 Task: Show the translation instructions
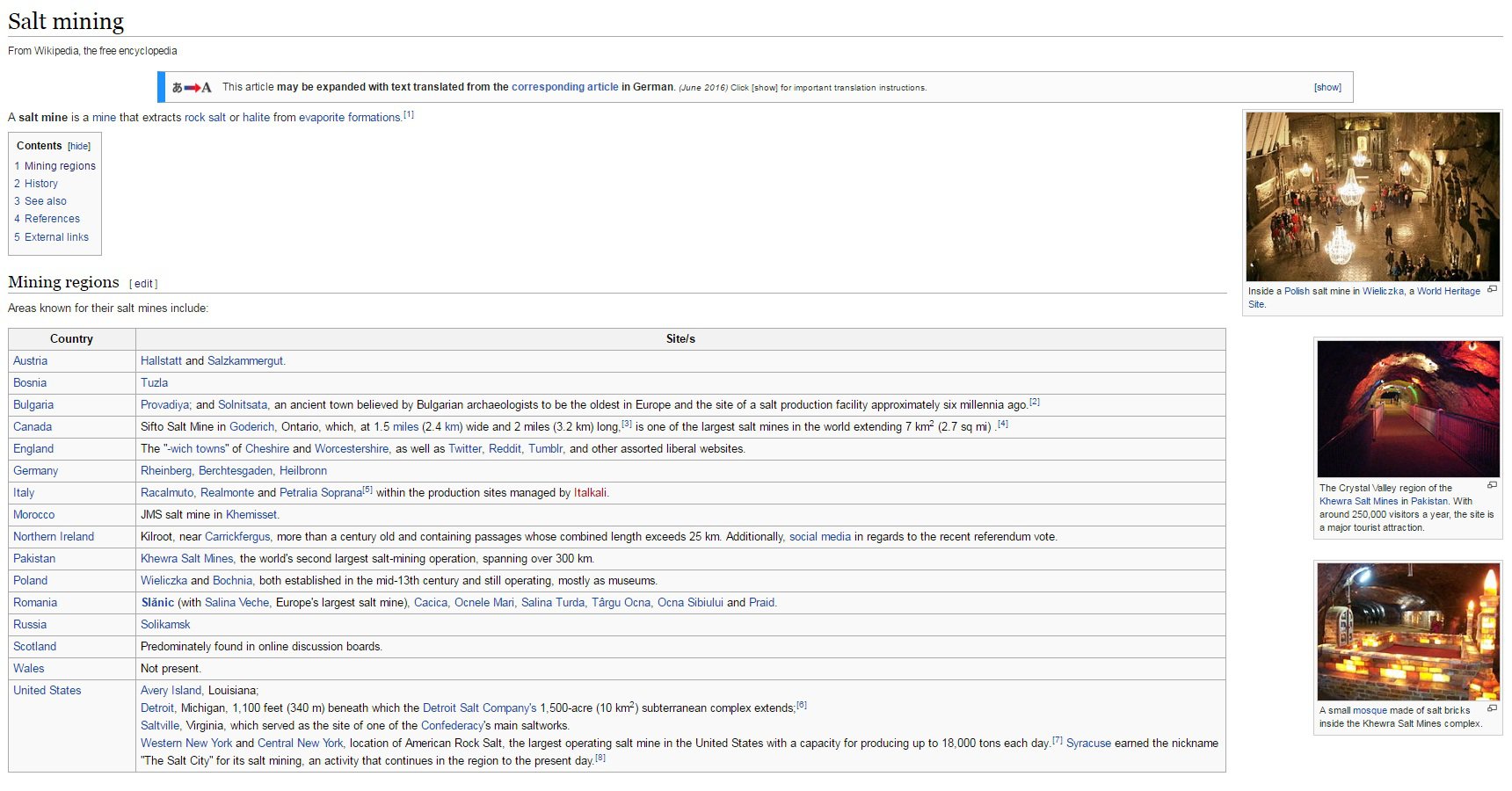[1327, 87]
